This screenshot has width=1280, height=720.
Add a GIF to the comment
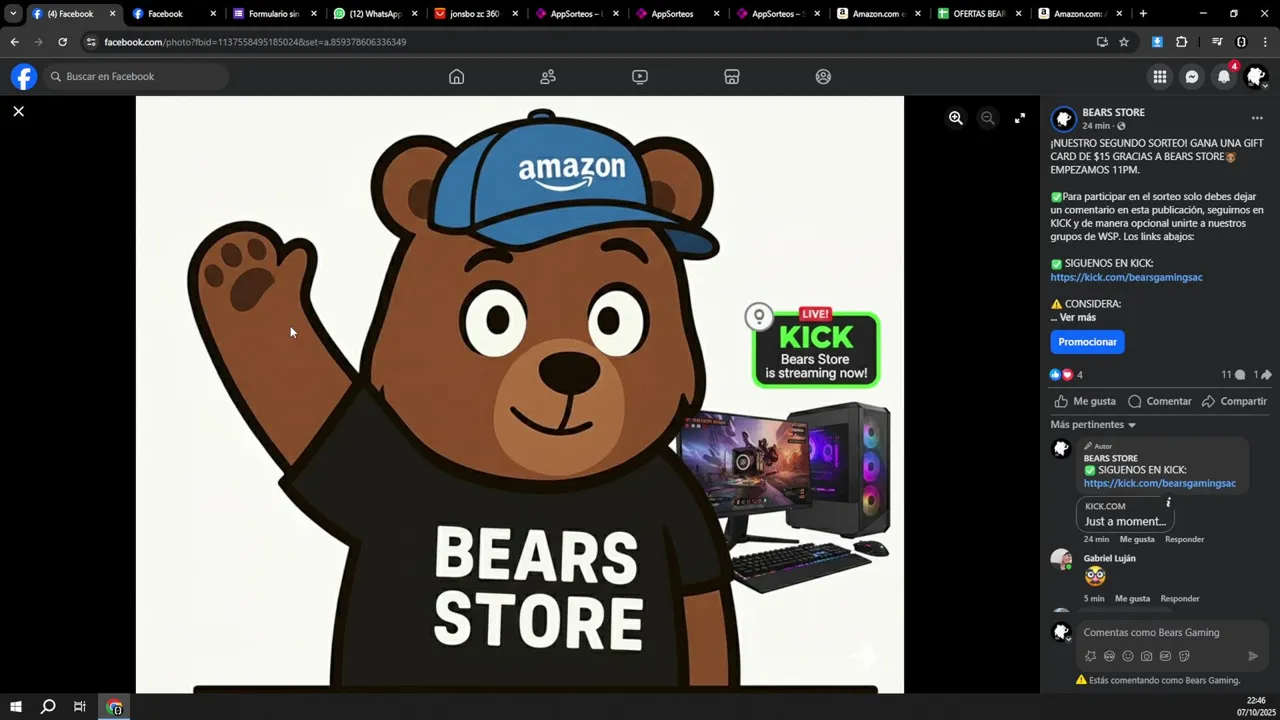pos(1165,656)
